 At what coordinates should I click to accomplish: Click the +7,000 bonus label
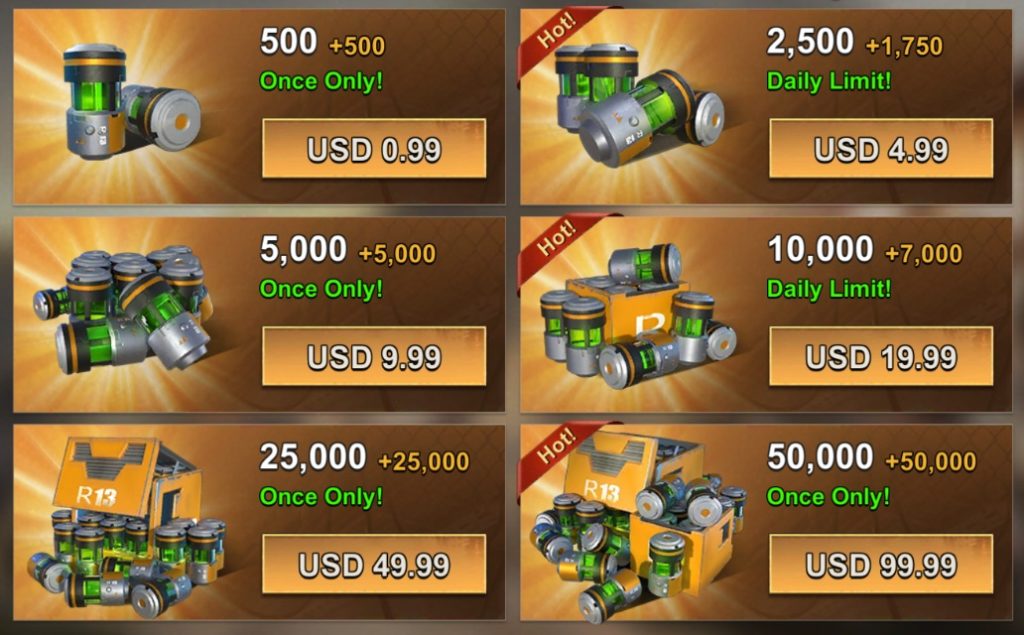coord(923,254)
